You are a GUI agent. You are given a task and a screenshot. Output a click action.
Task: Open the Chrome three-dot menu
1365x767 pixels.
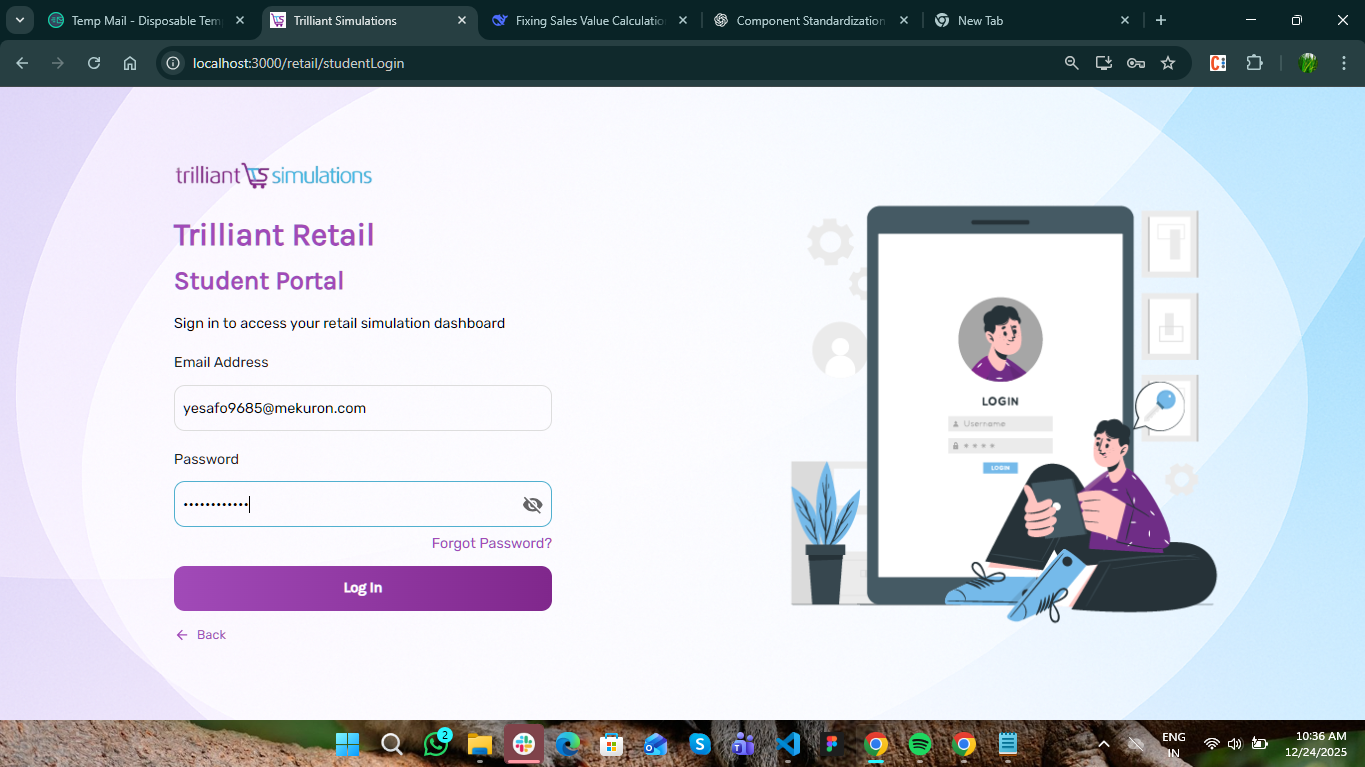(x=1343, y=63)
